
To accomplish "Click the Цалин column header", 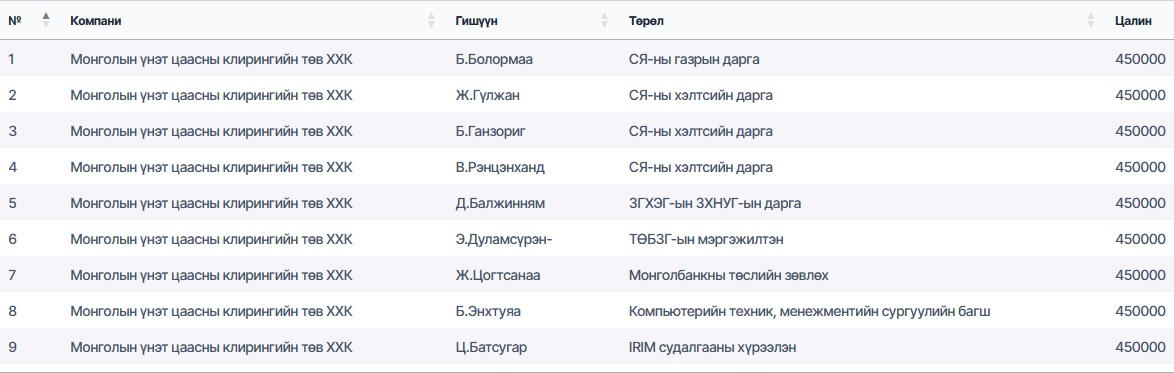I will tap(1134, 21).
